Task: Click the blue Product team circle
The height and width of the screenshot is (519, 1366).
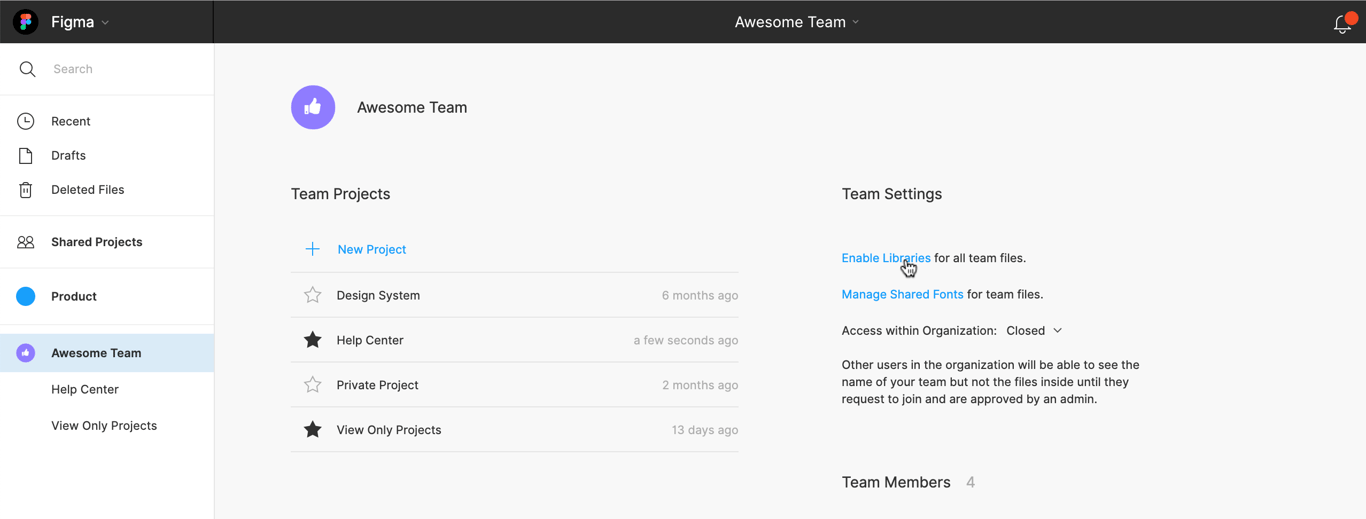Action: 26,296
